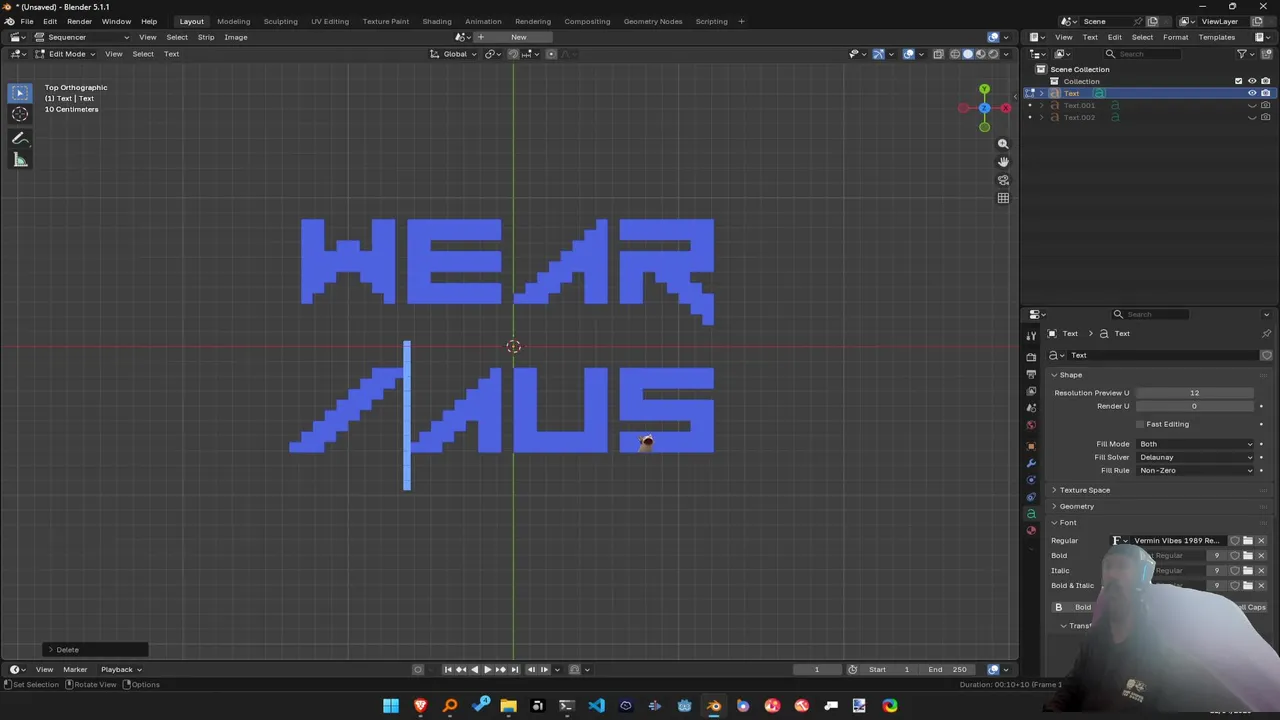This screenshot has height=720, width=1280.
Task: Switch to wireframe viewport shading
Action: tap(955, 54)
